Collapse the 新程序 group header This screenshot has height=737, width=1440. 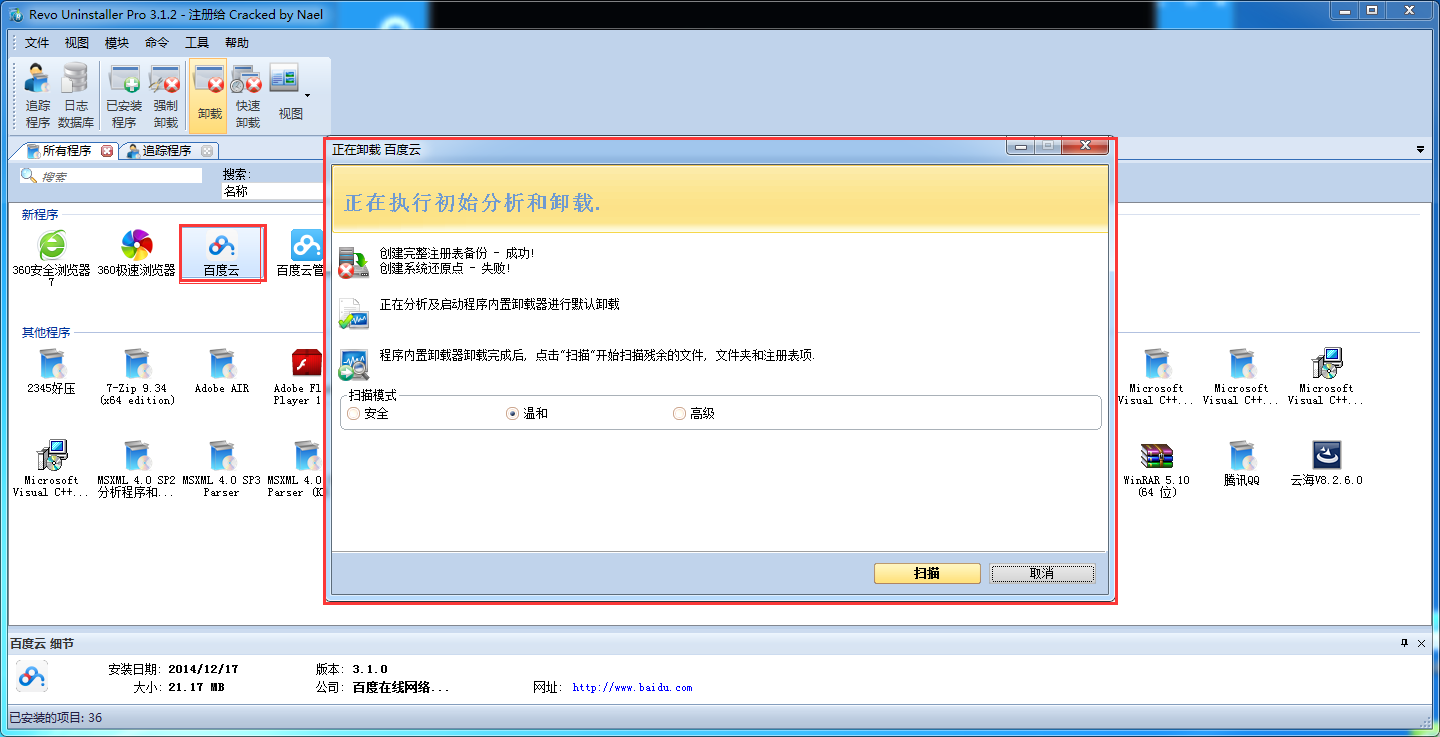tap(40, 214)
